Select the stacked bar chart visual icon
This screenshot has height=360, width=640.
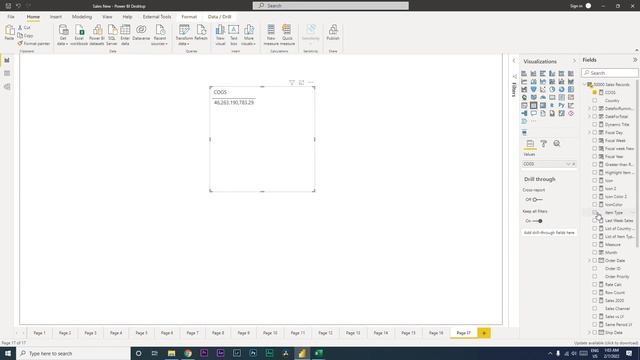(x=524, y=73)
